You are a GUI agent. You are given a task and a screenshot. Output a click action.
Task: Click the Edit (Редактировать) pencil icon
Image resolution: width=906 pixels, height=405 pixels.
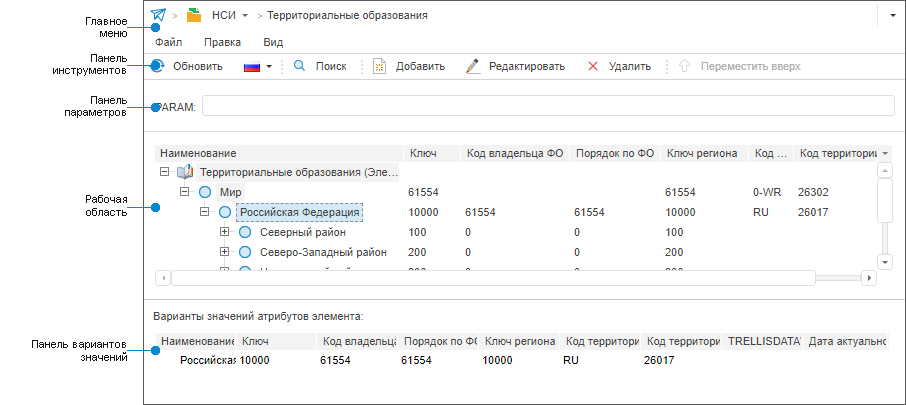[x=472, y=66]
